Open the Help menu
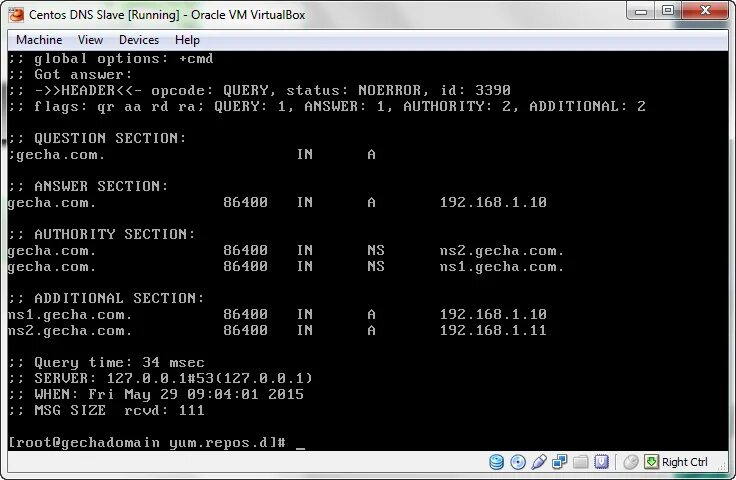 [187, 40]
